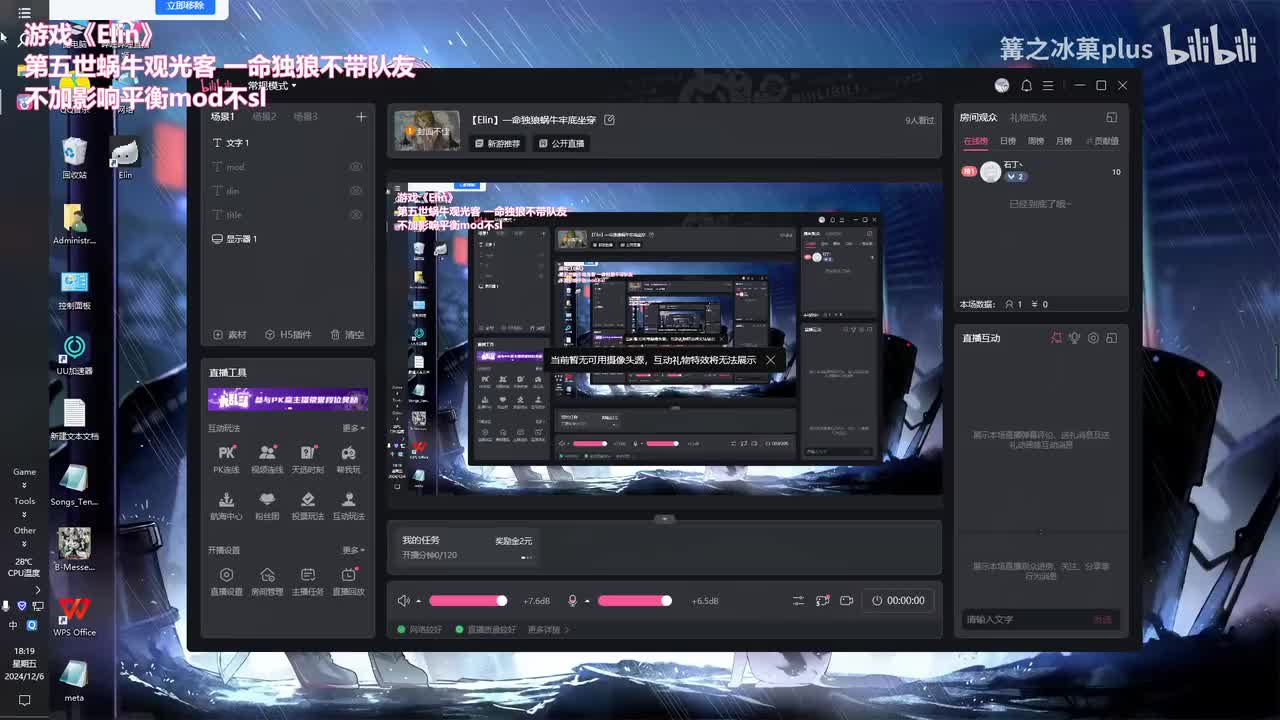Collapse the preview panel with center chevron

pyautogui.click(x=664, y=519)
